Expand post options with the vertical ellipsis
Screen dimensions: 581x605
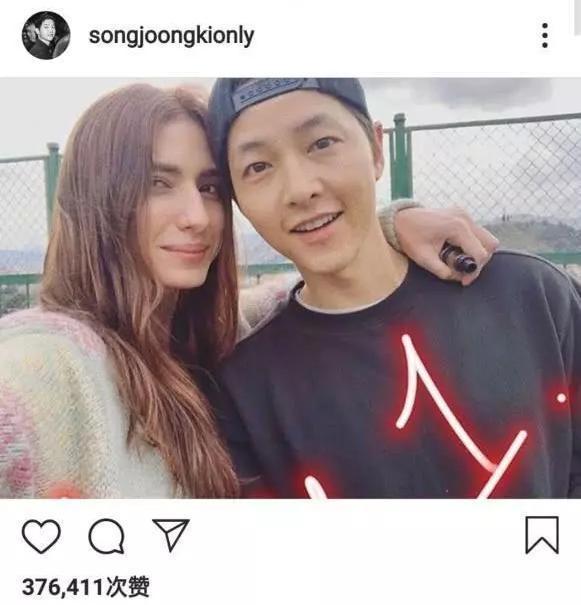545,35
